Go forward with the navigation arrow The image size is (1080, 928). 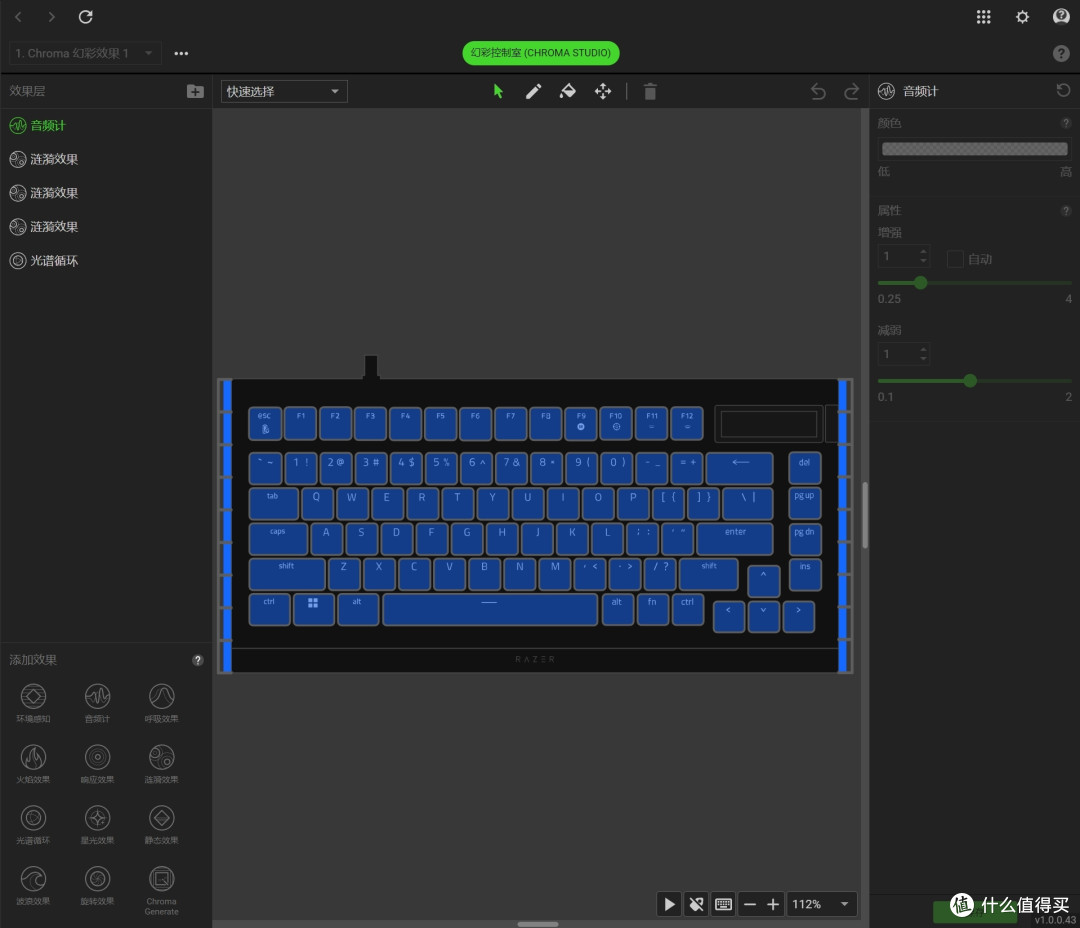click(52, 17)
